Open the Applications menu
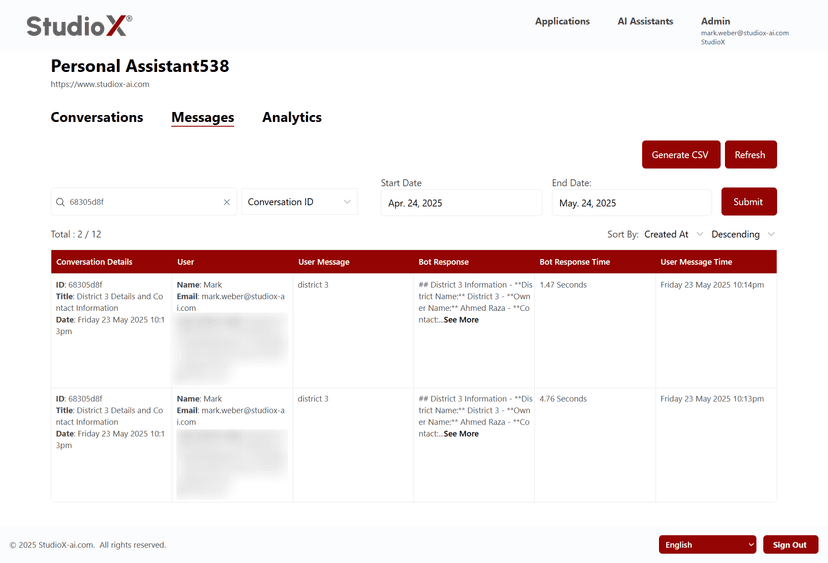The image size is (828, 563). (562, 21)
